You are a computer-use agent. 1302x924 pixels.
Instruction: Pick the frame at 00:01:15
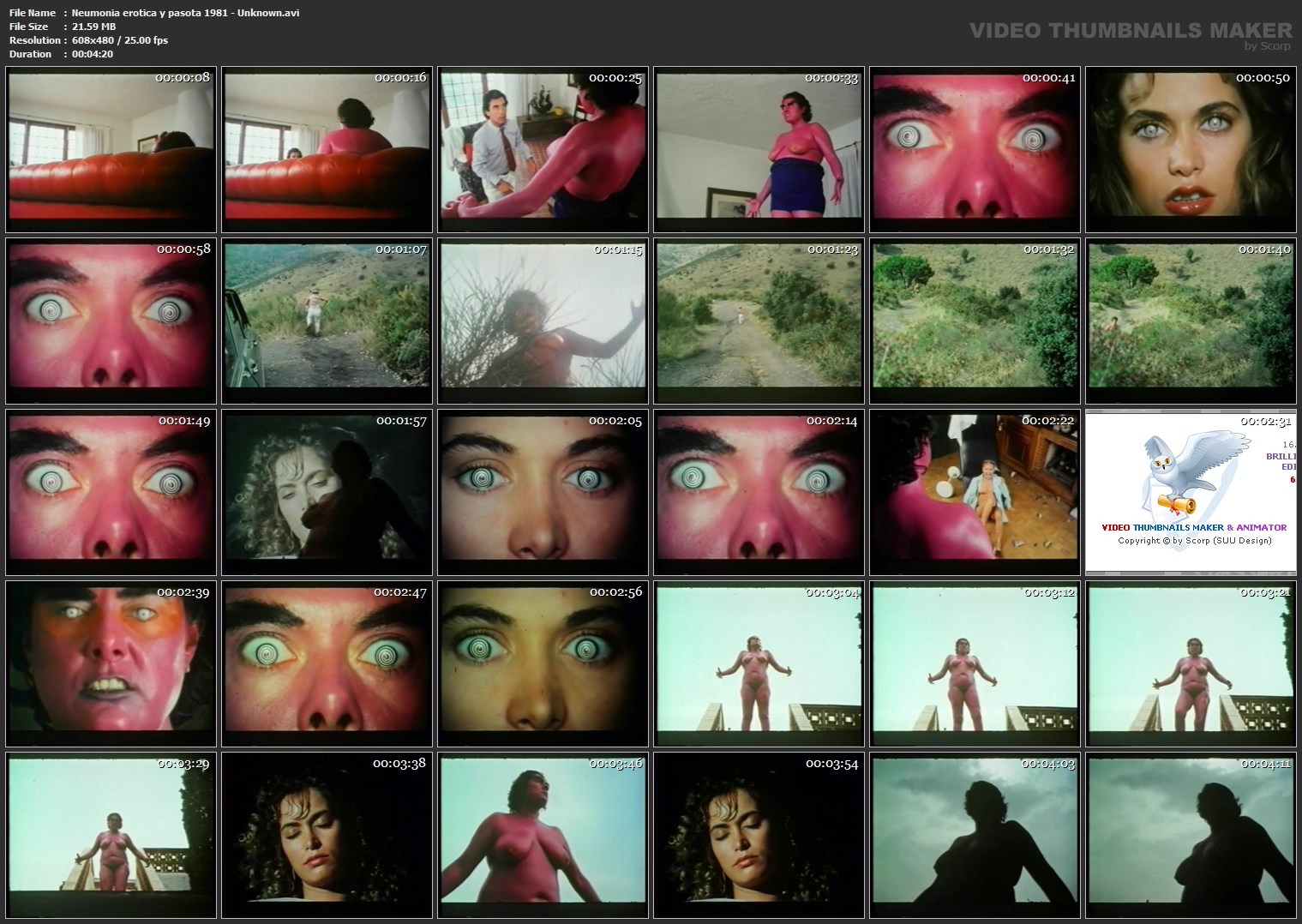point(543,321)
